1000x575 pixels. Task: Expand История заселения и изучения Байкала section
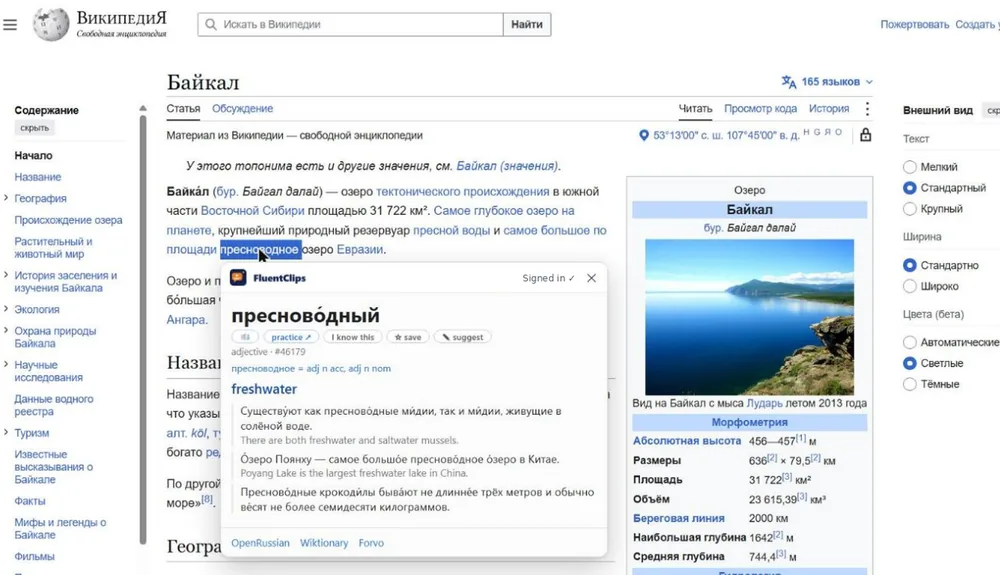[6, 275]
